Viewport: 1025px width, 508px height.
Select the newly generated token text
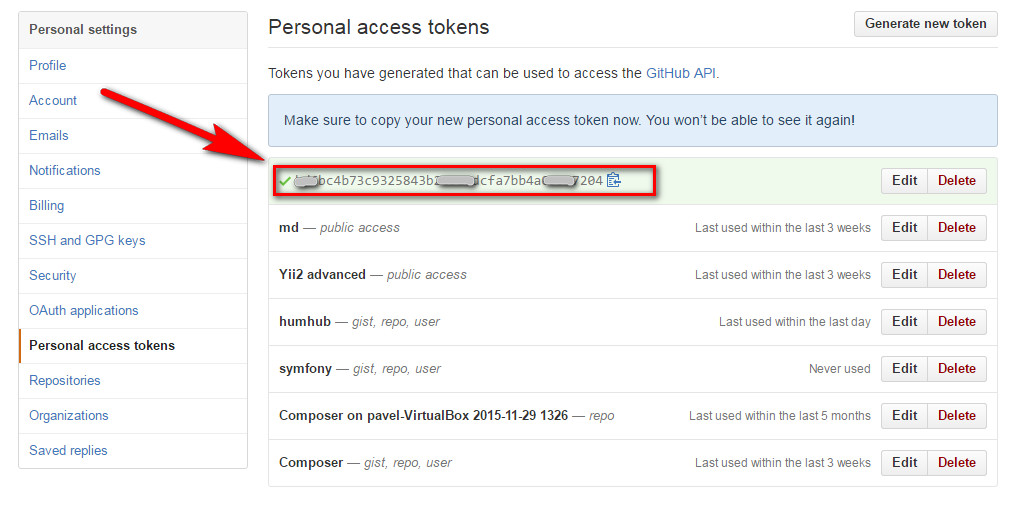448,181
